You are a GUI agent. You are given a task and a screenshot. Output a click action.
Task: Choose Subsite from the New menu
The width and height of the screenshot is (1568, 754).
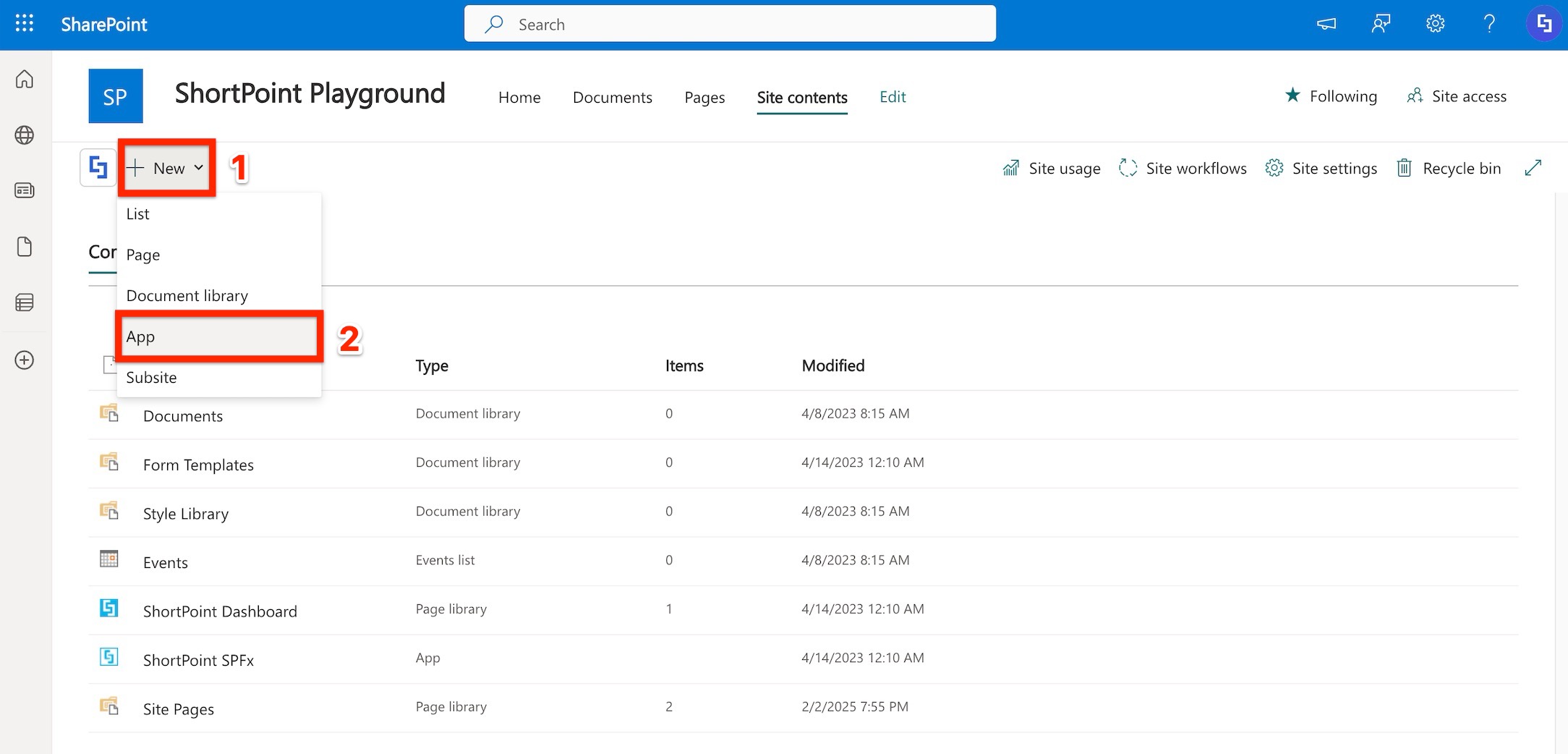pyautogui.click(x=219, y=377)
